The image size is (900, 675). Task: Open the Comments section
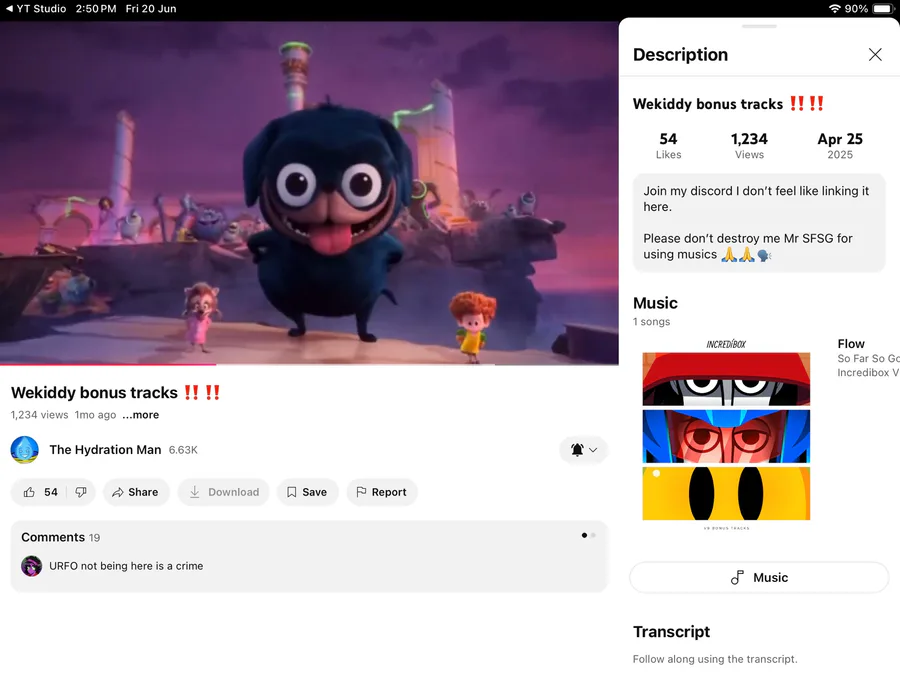click(309, 556)
